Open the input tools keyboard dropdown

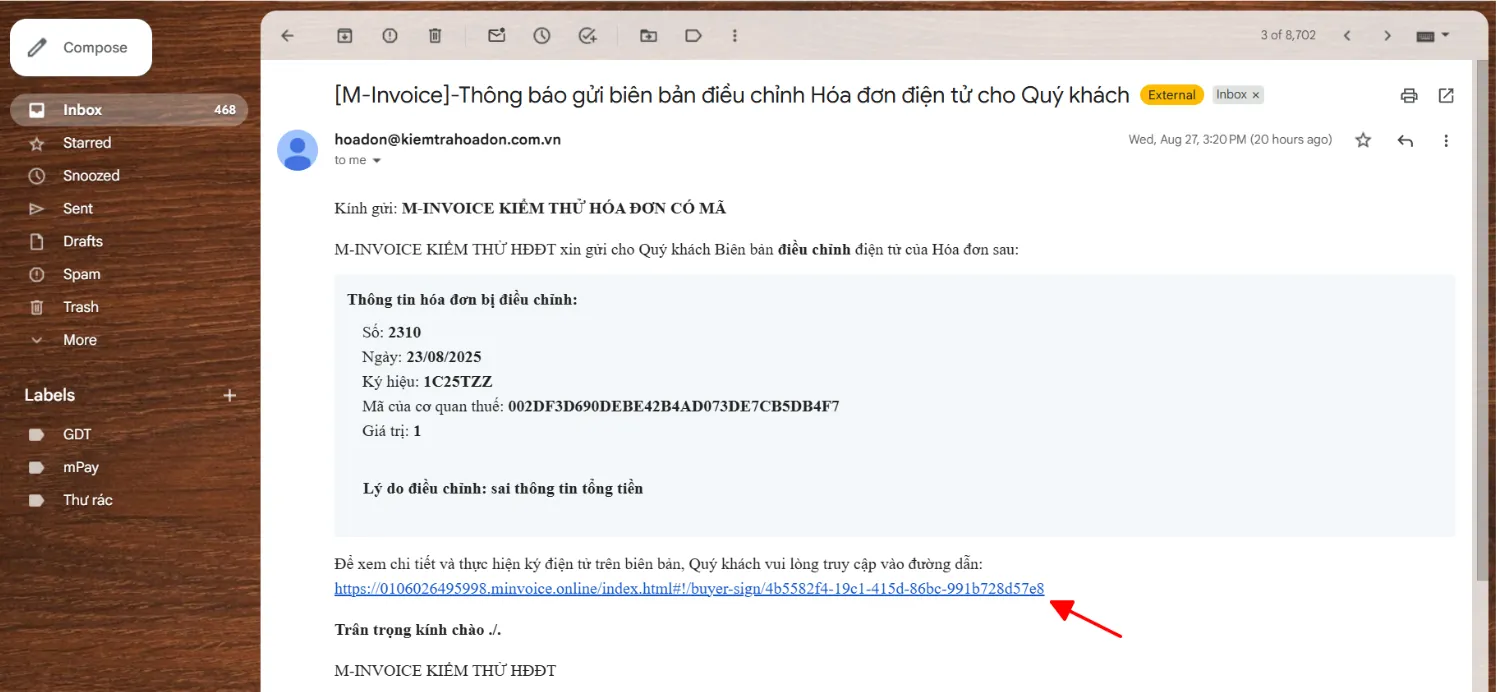(1432, 35)
